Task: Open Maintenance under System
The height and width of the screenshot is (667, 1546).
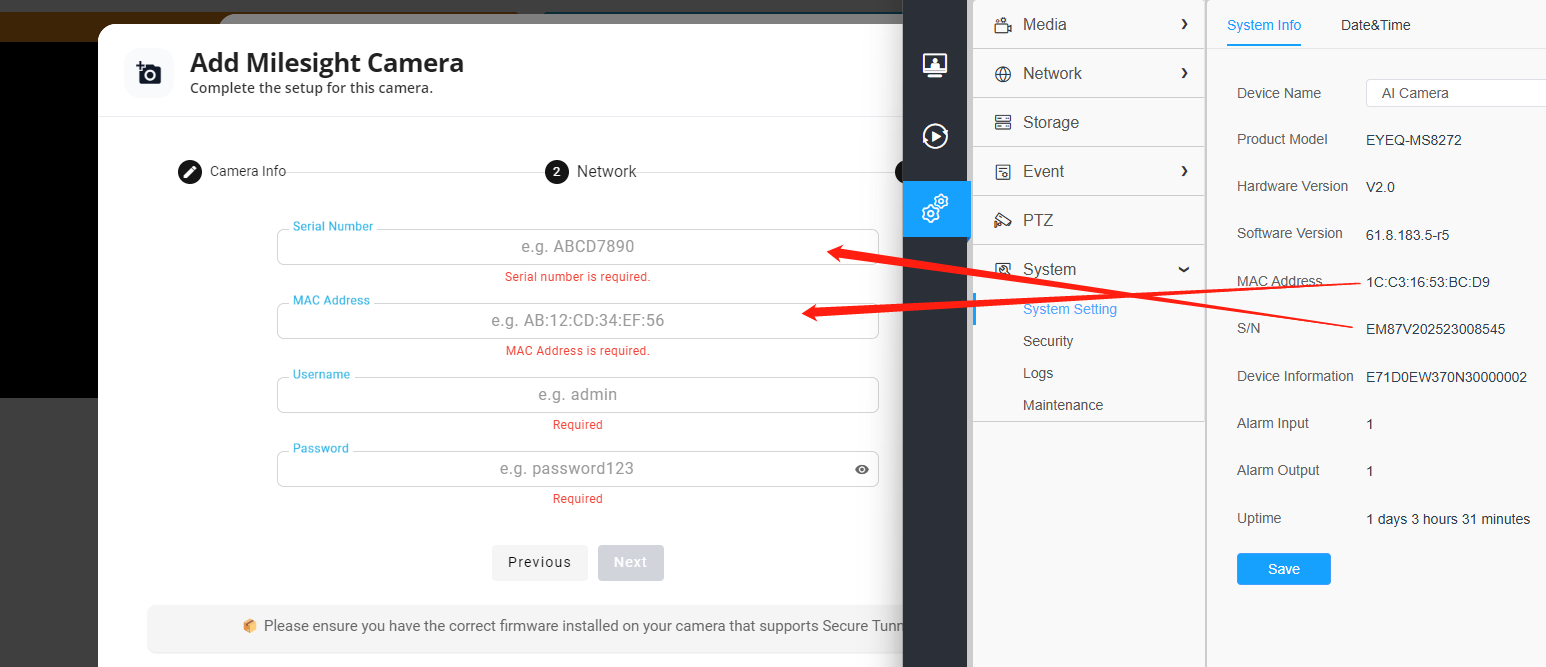Action: coord(1063,405)
